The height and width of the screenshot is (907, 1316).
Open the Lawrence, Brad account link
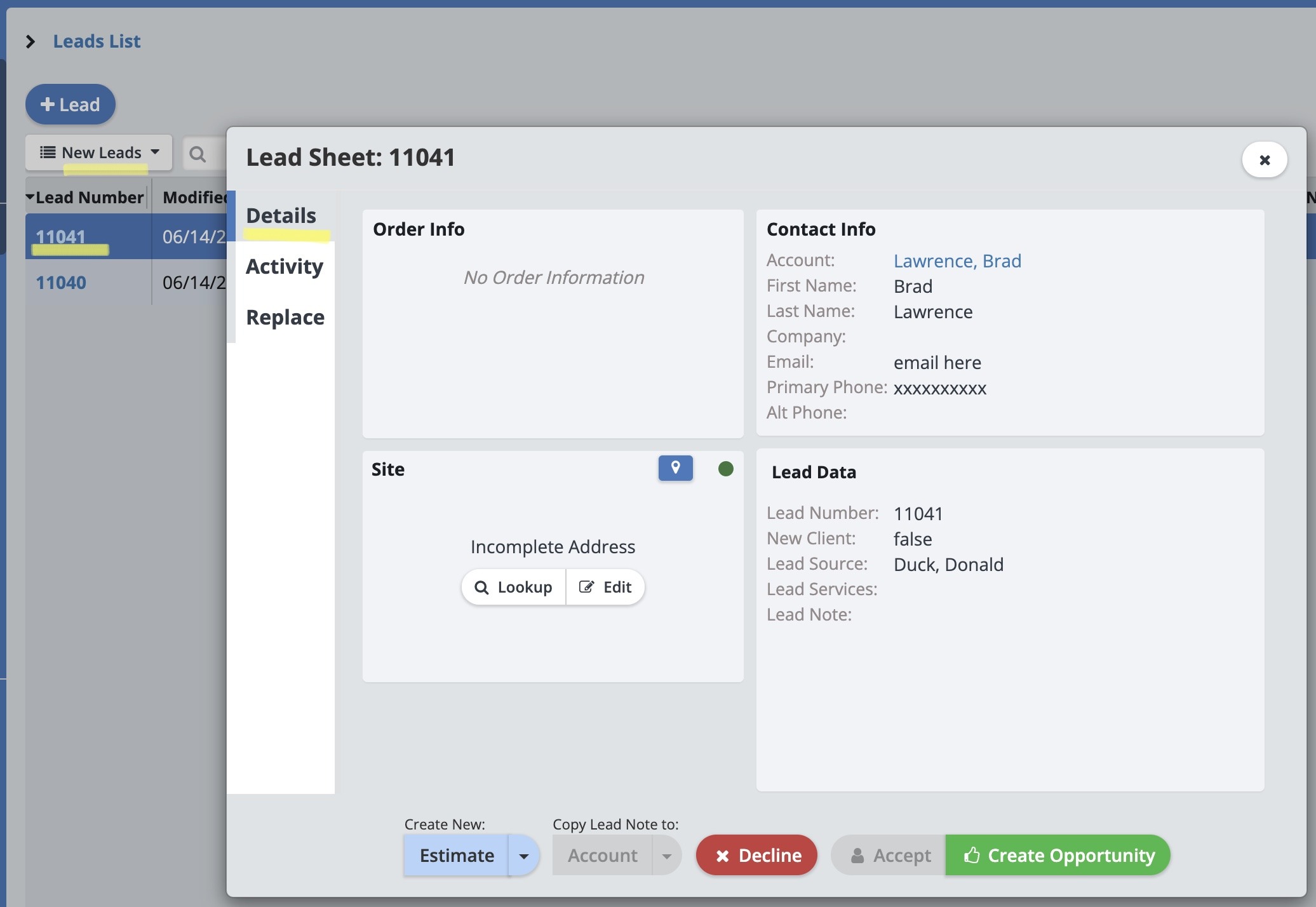coord(957,261)
